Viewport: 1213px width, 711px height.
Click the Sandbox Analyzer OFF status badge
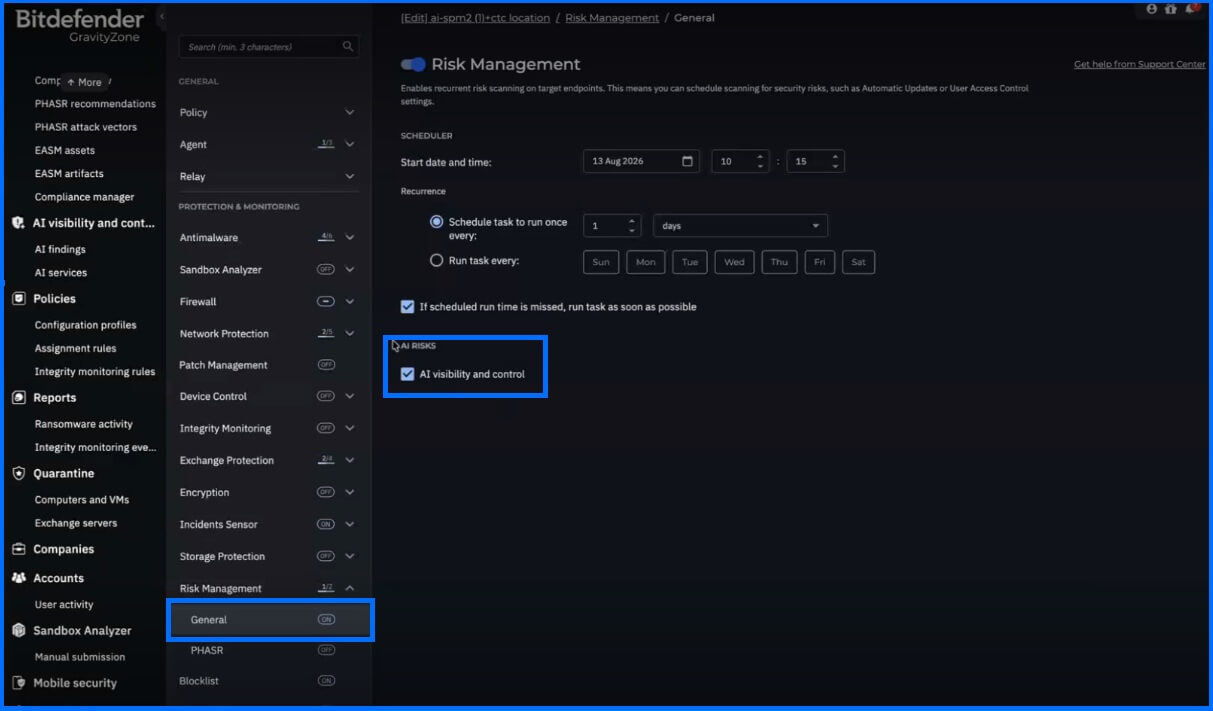click(326, 269)
